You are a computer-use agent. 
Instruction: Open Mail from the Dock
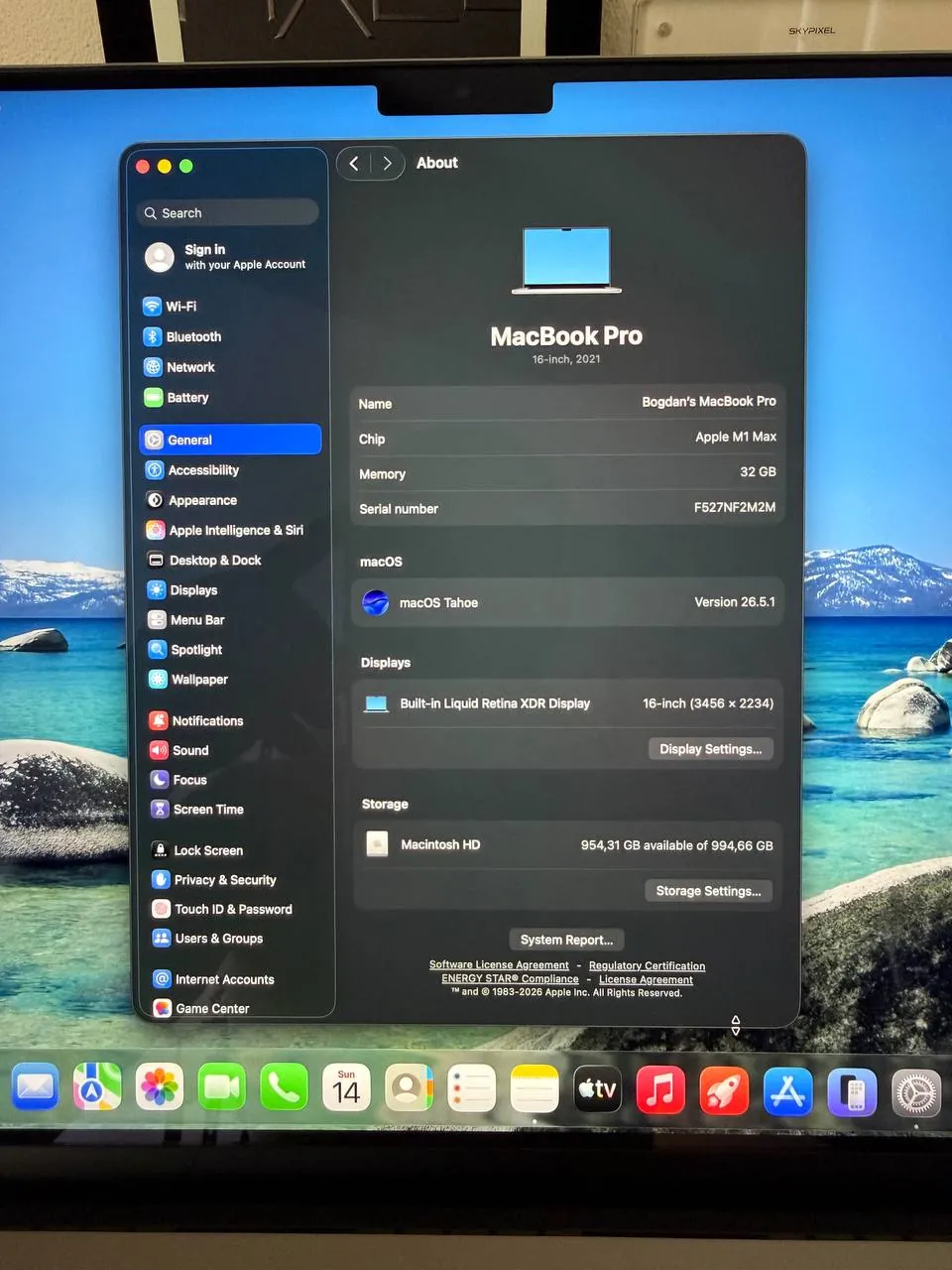(35, 1087)
